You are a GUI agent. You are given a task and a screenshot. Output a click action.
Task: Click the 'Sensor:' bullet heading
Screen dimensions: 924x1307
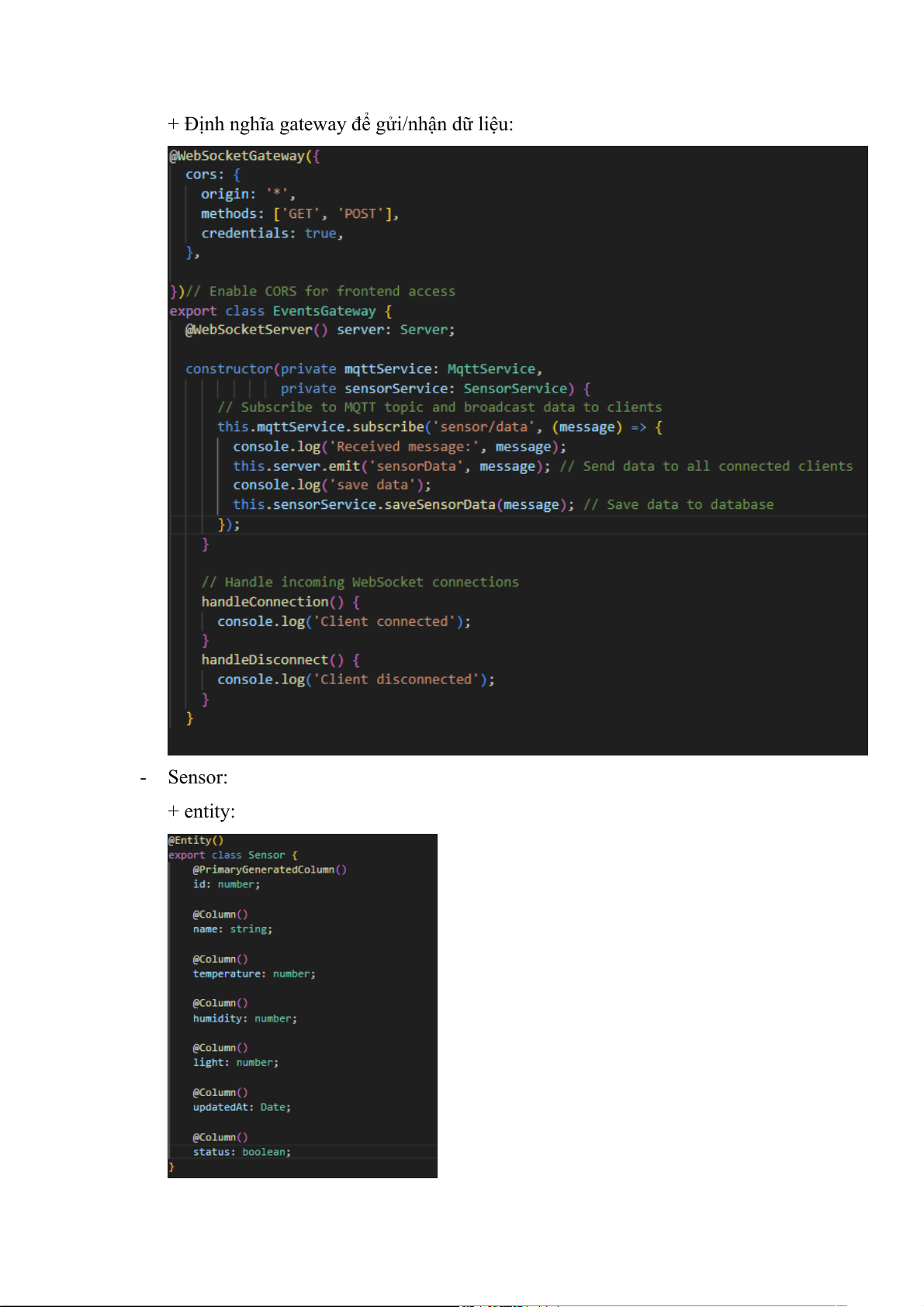click(x=197, y=778)
